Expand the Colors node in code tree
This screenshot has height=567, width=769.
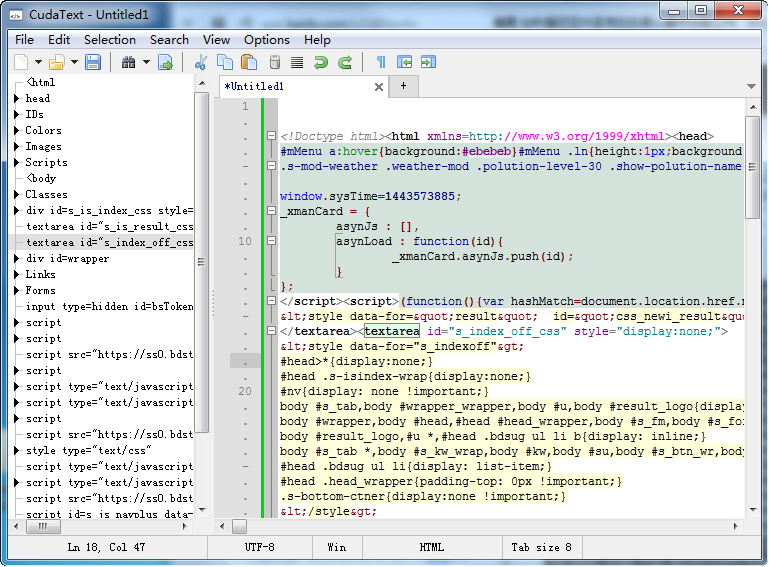tap(17, 131)
